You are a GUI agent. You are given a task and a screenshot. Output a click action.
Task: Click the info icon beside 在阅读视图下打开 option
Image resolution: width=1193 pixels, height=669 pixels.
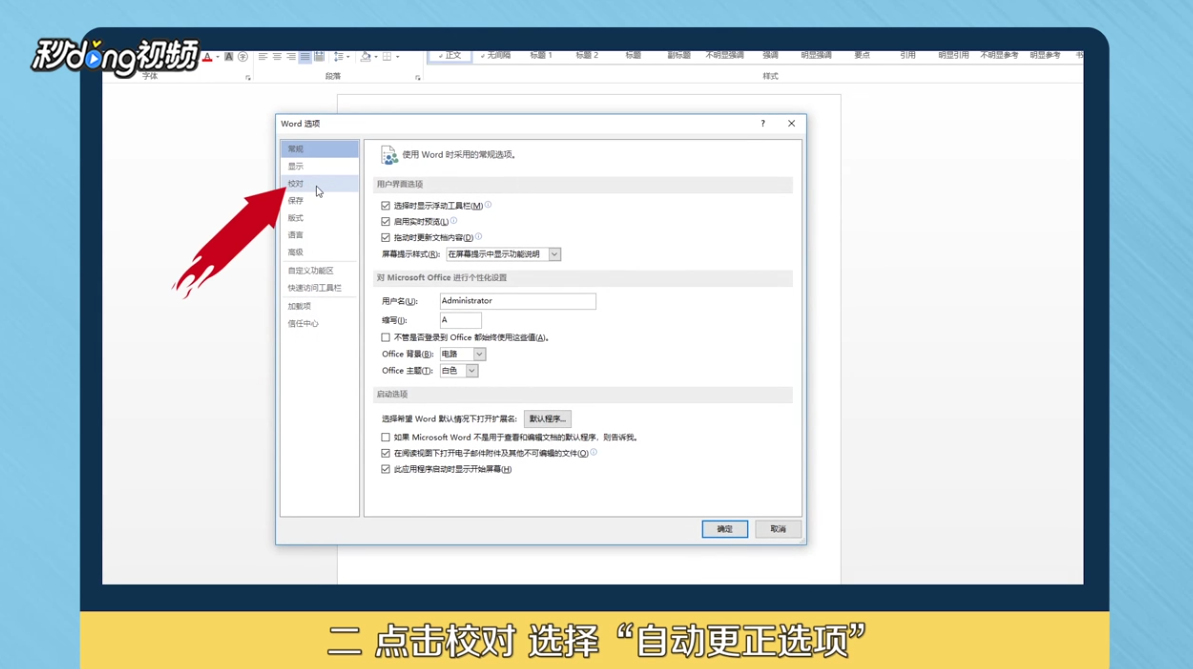[x=593, y=452]
